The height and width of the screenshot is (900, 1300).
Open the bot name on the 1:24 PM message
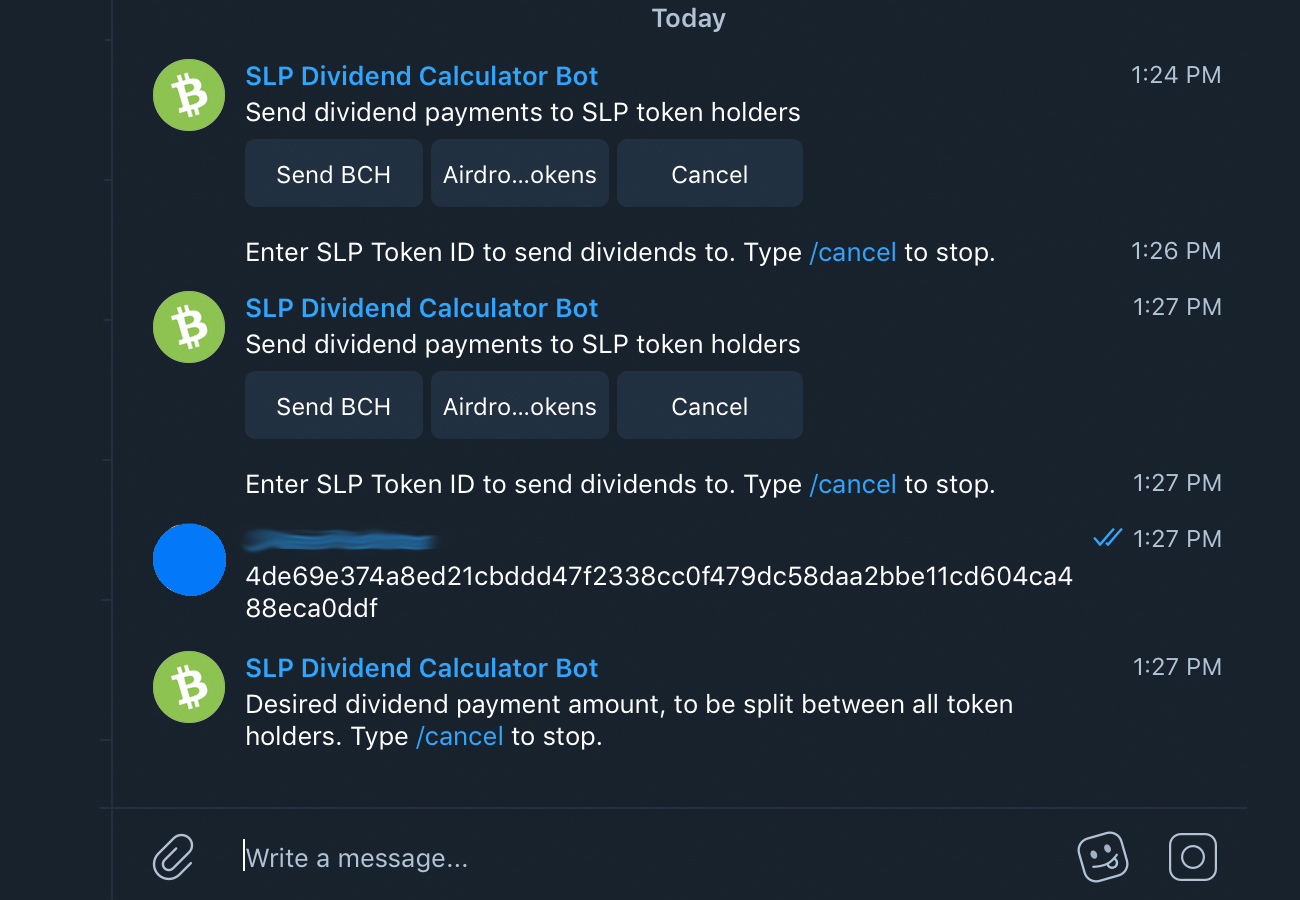[422, 76]
